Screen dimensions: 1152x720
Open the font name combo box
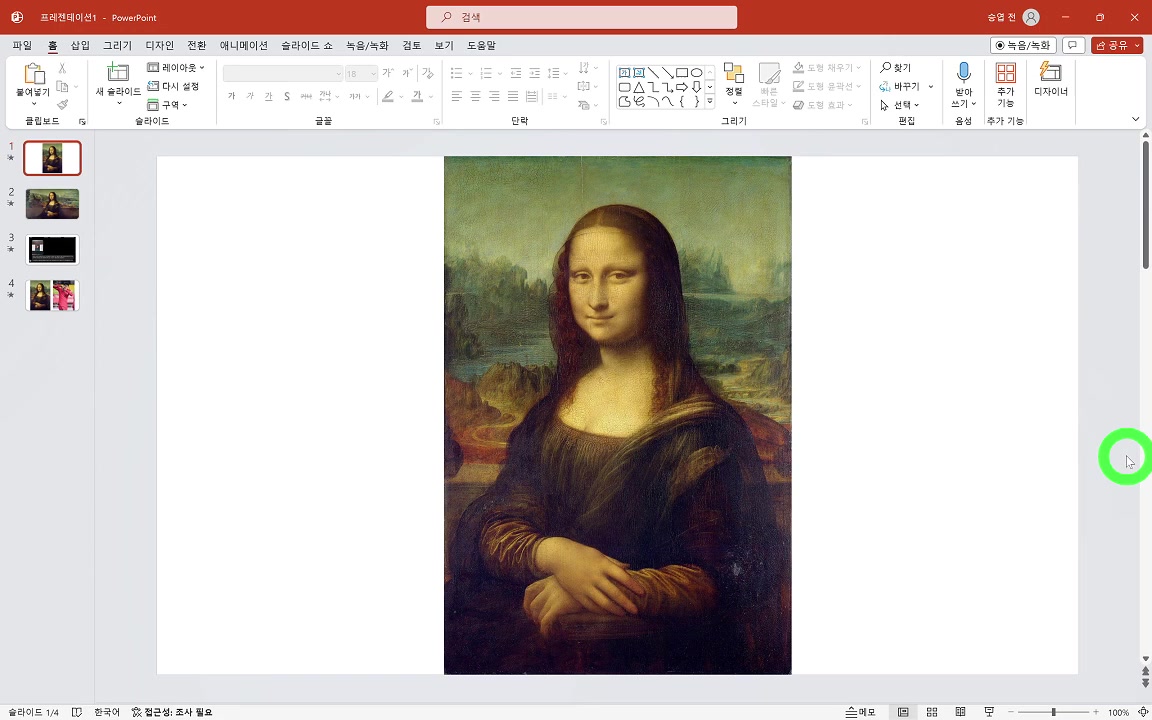(283, 73)
